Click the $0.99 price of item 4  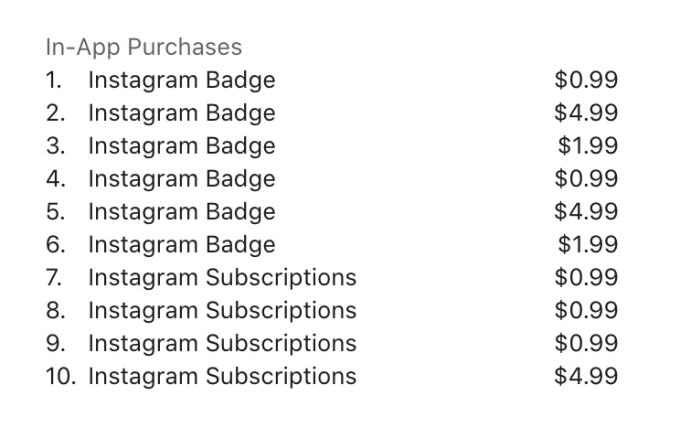pyautogui.click(x=586, y=179)
